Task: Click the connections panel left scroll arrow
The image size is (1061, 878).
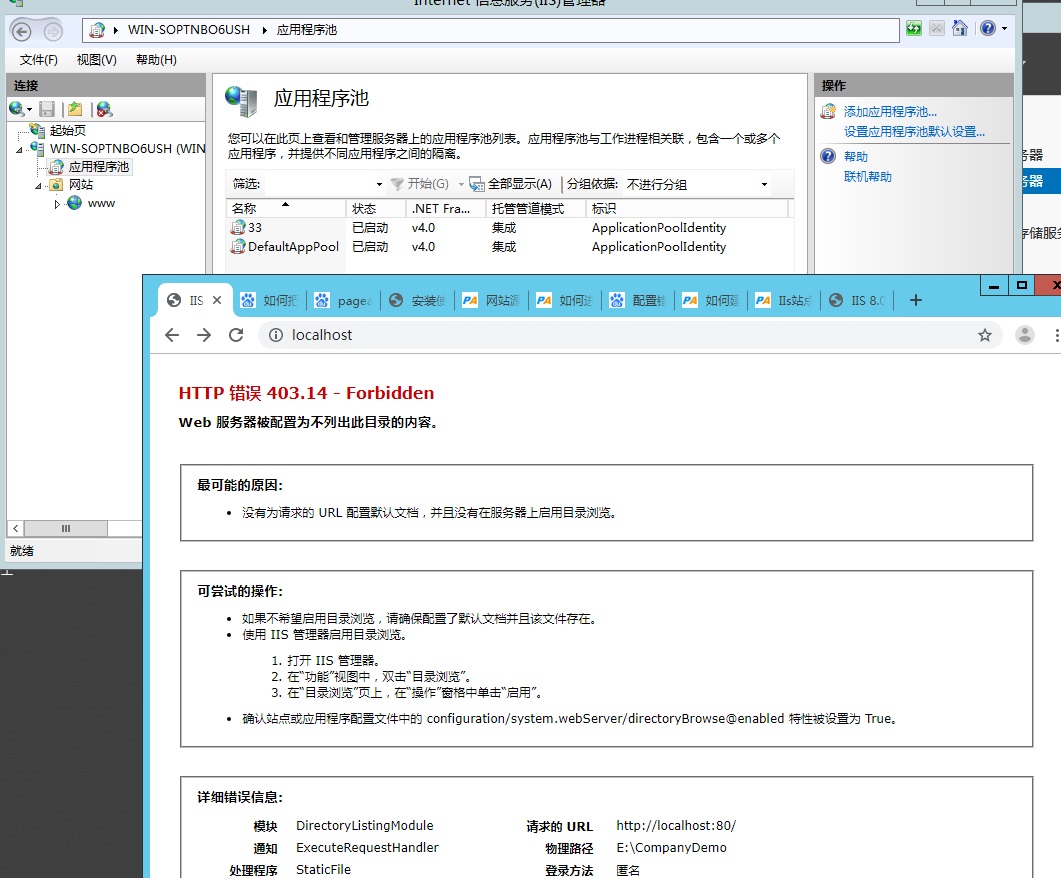Action: pyautogui.click(x=16, y=528)
